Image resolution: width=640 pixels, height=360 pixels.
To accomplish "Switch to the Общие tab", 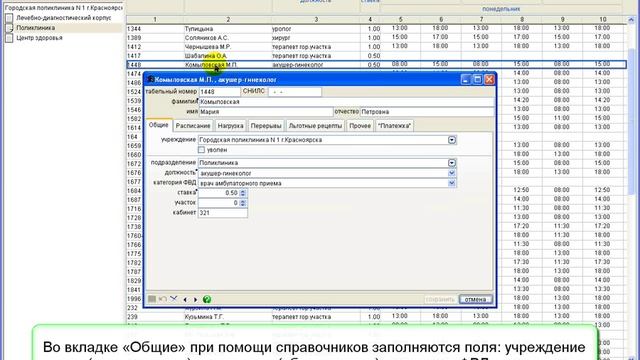I will point(159,125).
